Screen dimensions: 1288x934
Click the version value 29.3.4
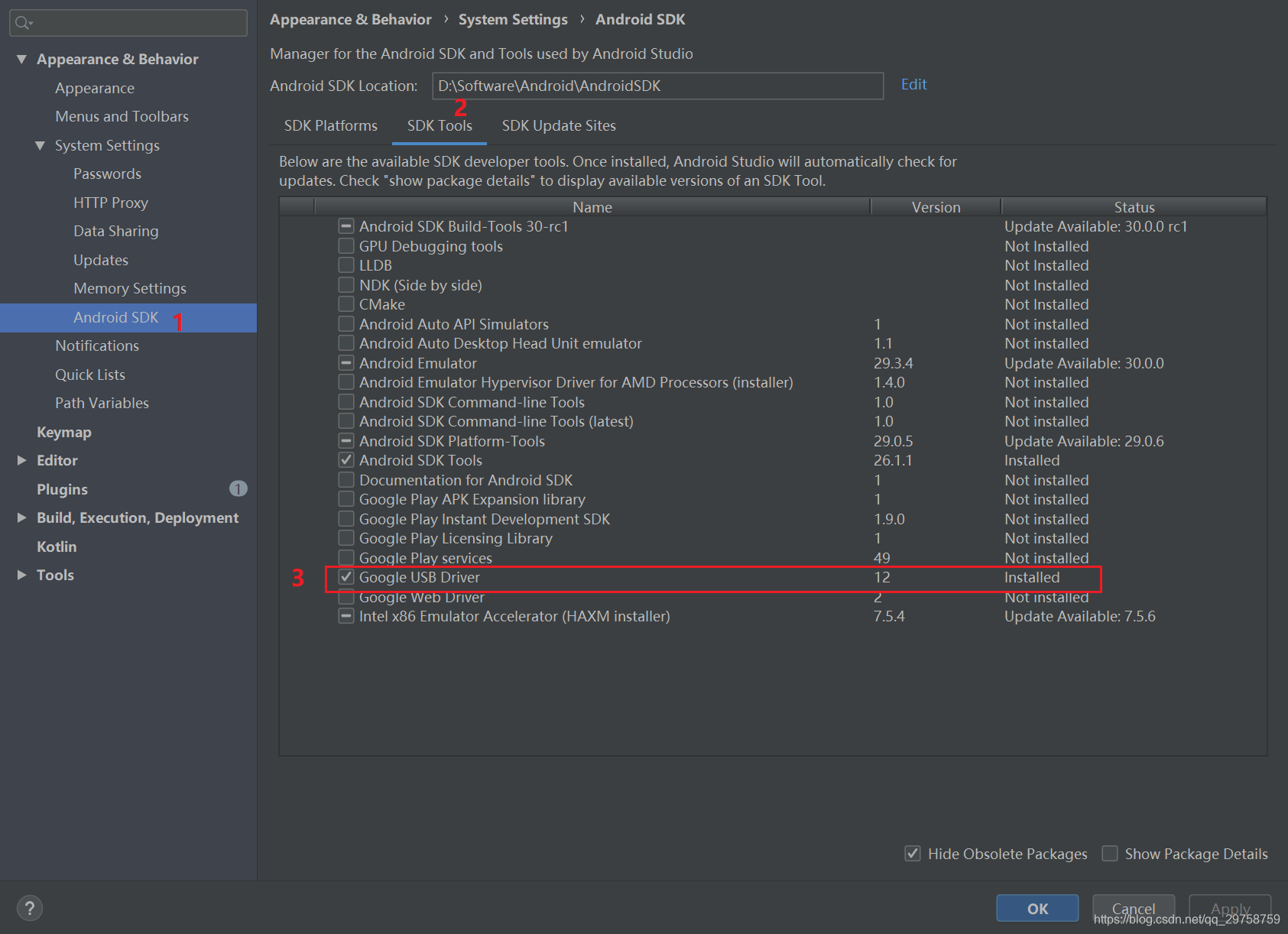pyautogui.click(x=894, y=363)
